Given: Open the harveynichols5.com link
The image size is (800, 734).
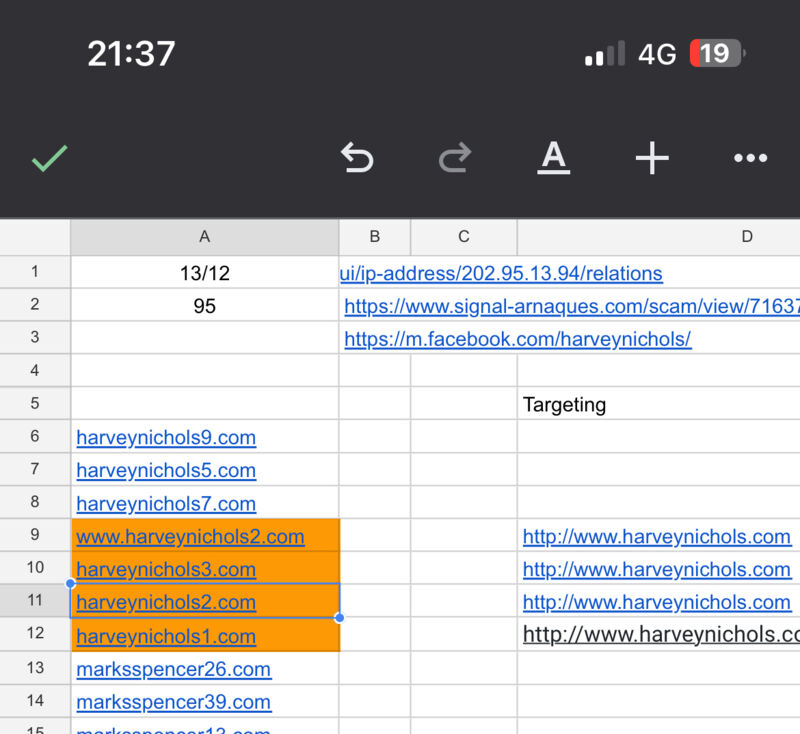Looking at the screenshot, I should (166, 470).
